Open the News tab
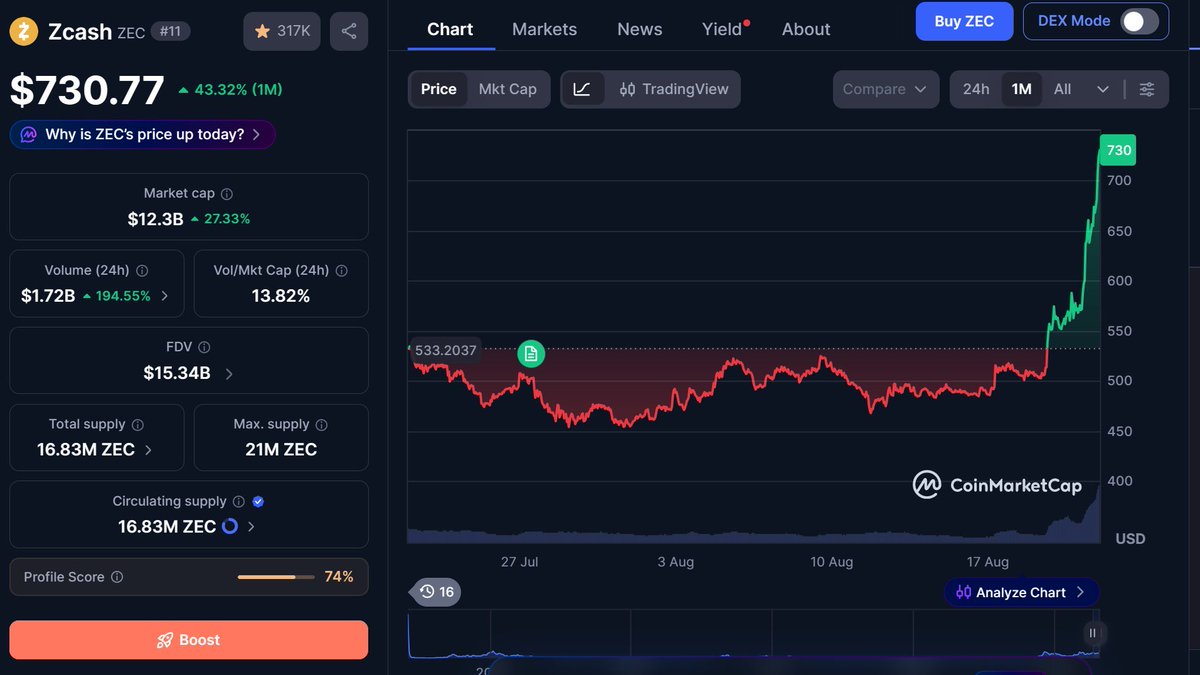Viewport: 1200px width, 675px height. (x=640, y=29)
